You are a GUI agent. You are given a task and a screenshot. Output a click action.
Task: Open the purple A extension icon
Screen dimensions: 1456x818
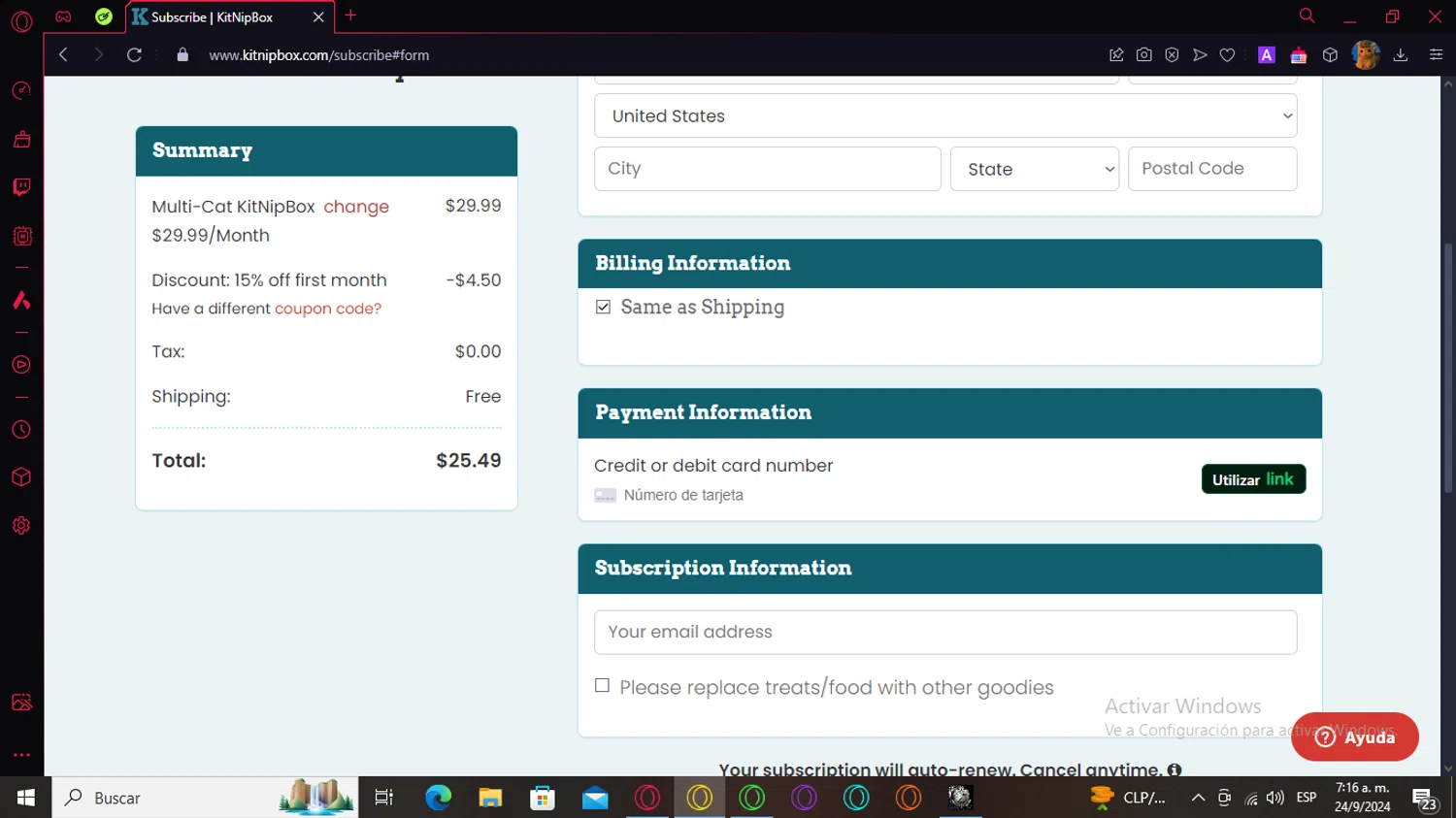pyautogui.click(x=1267, y=55)
